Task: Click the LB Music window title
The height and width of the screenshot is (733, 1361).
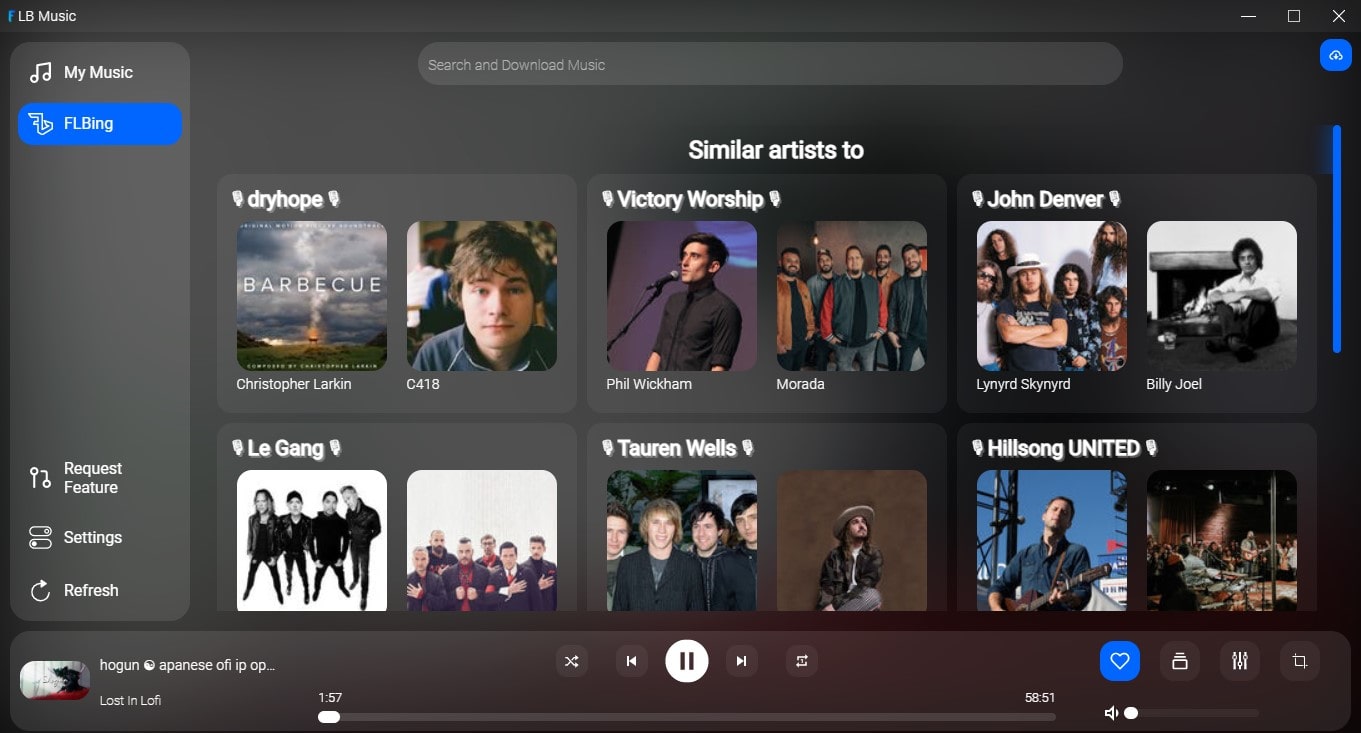Action: [x=47, y=16]
